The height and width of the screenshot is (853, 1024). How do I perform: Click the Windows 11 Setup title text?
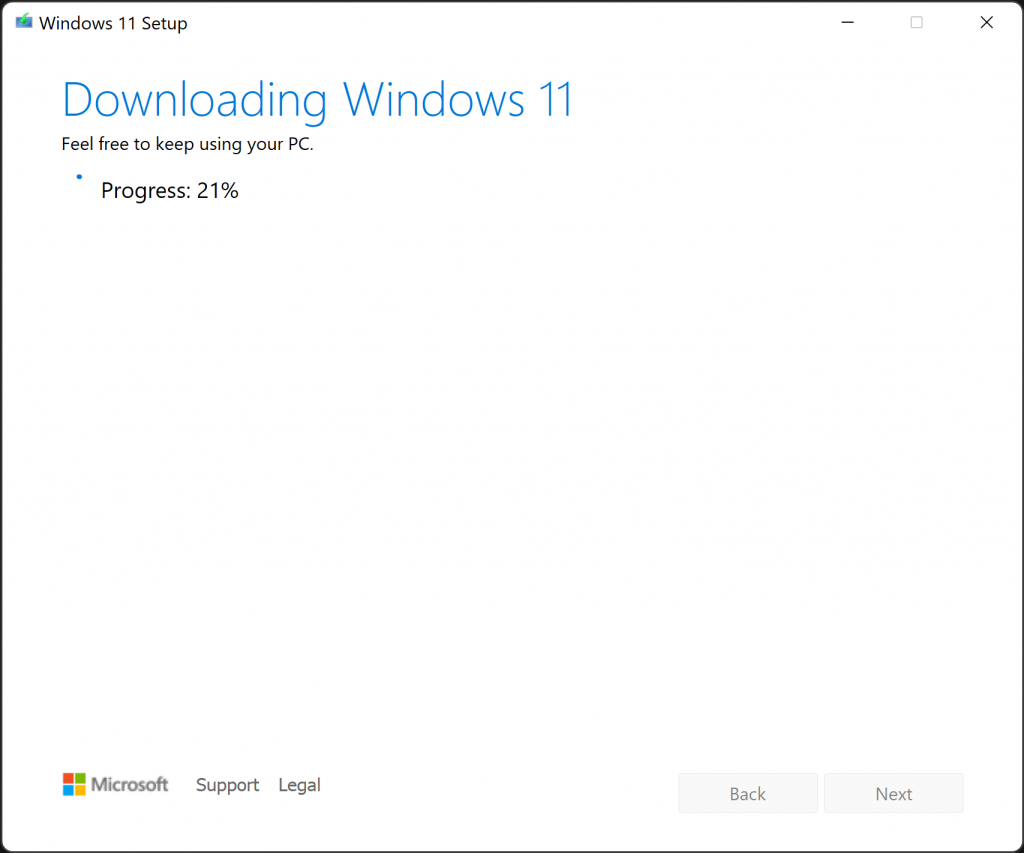112,22
